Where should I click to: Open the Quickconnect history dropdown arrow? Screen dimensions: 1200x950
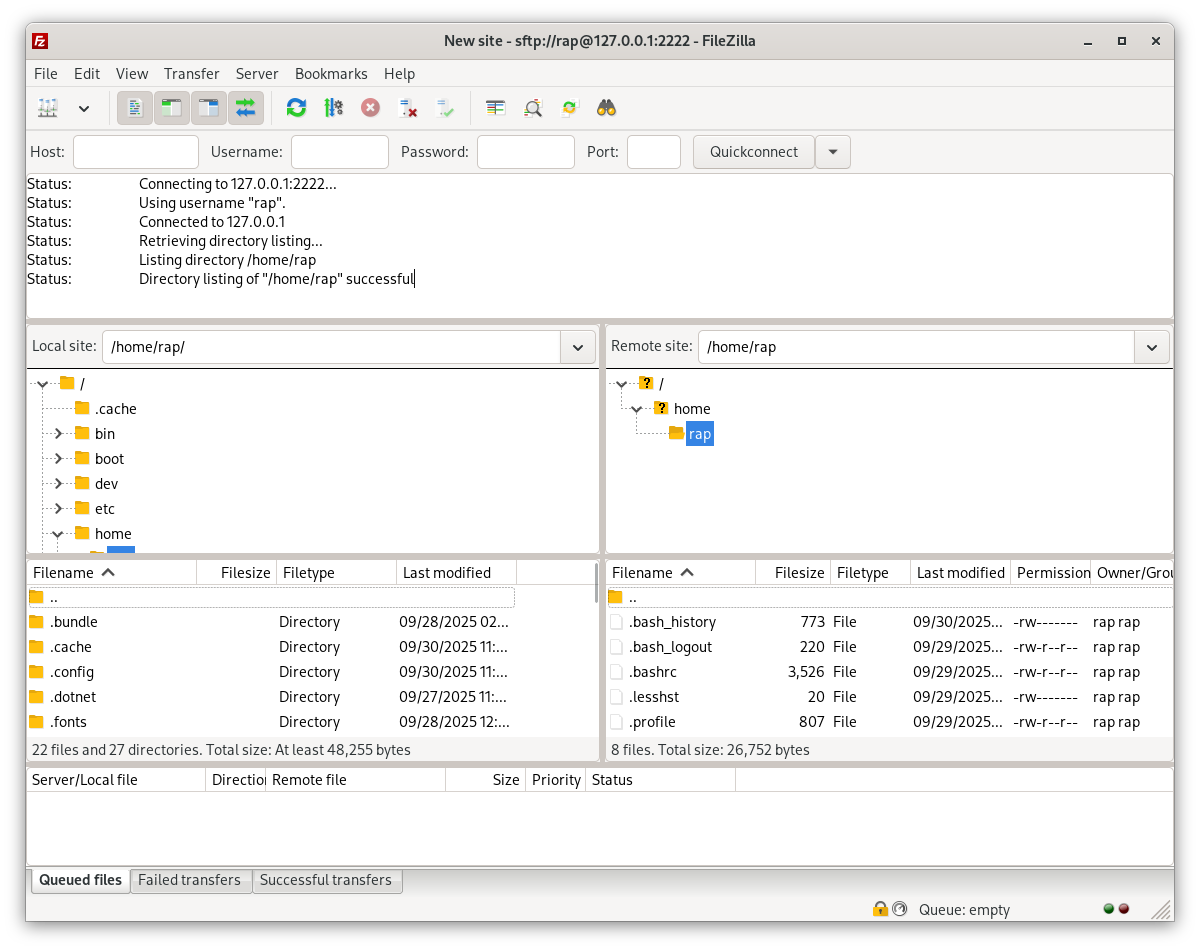(833, 152)
